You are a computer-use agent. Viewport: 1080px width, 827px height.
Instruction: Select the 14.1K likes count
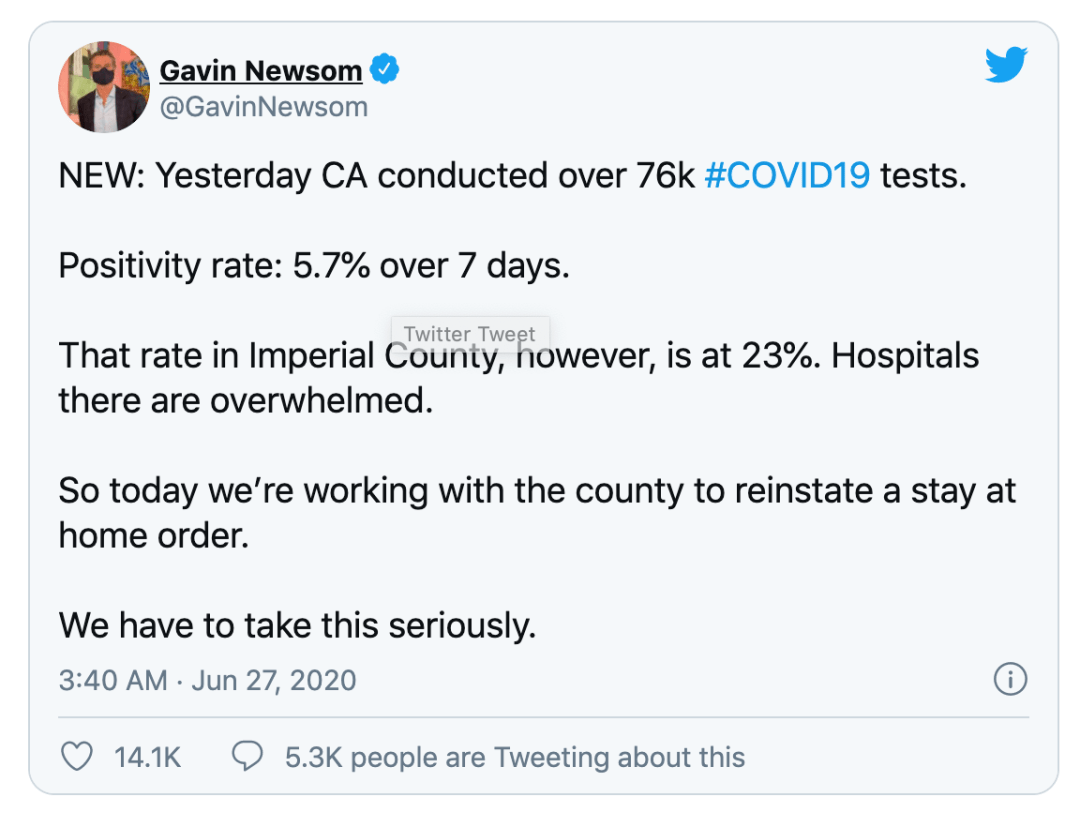(x=147, y=757)
